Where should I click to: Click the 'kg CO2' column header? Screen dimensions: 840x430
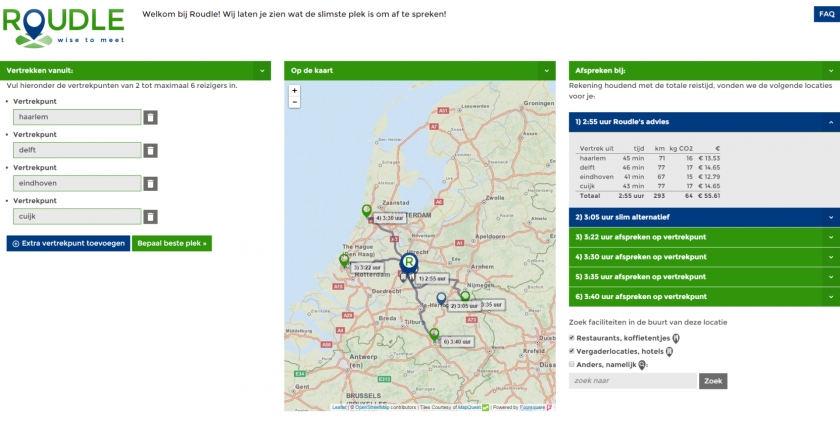(x=681, y=149)
